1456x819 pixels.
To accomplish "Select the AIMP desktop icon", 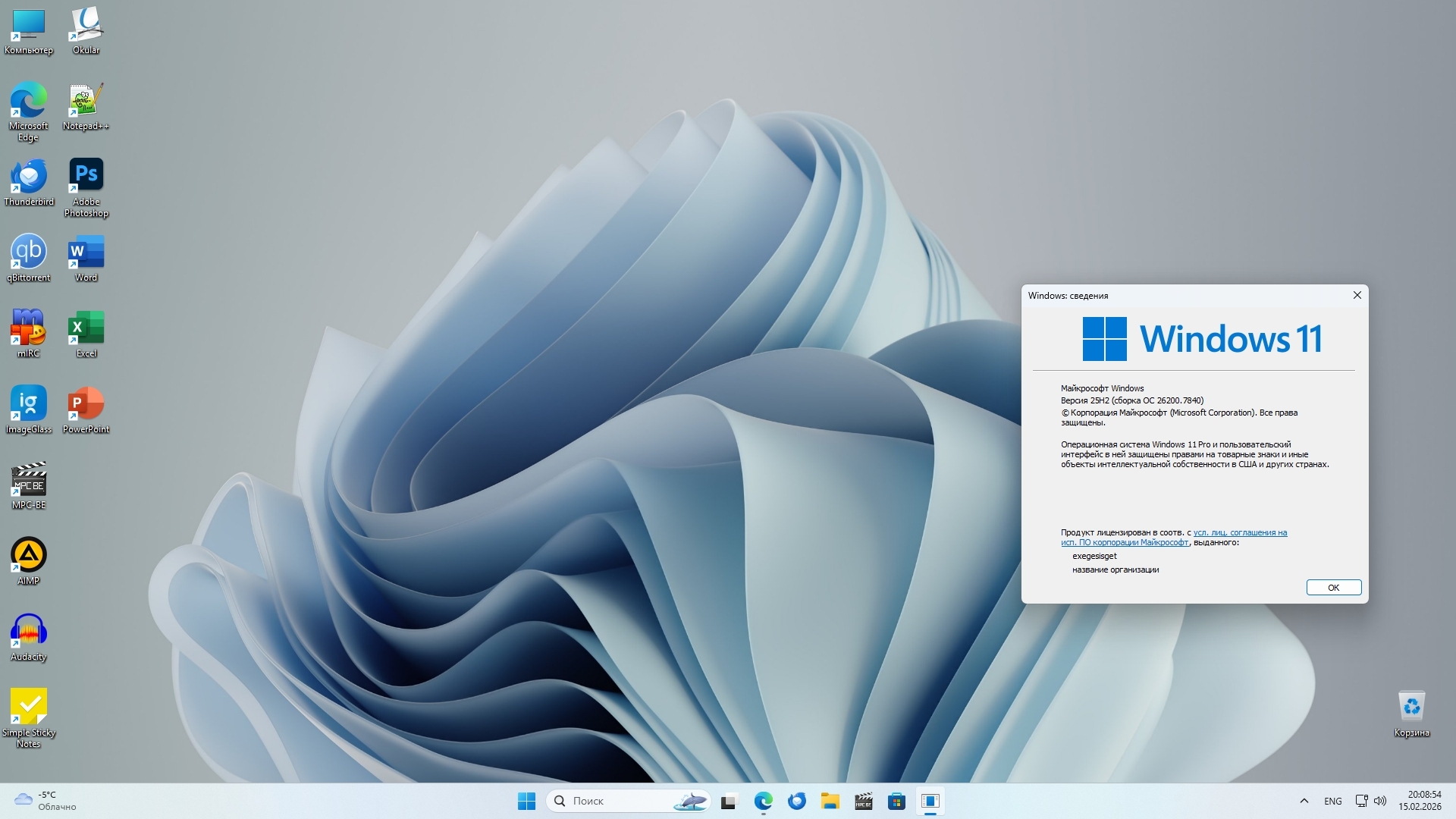I will (29, 556).
